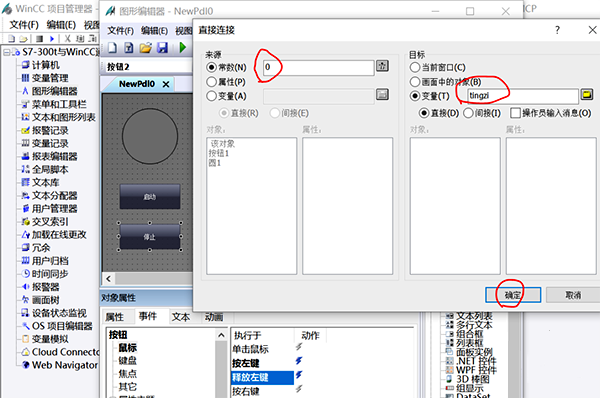Click scroll-left arrow under the drawing canvas

pos(108,279)
